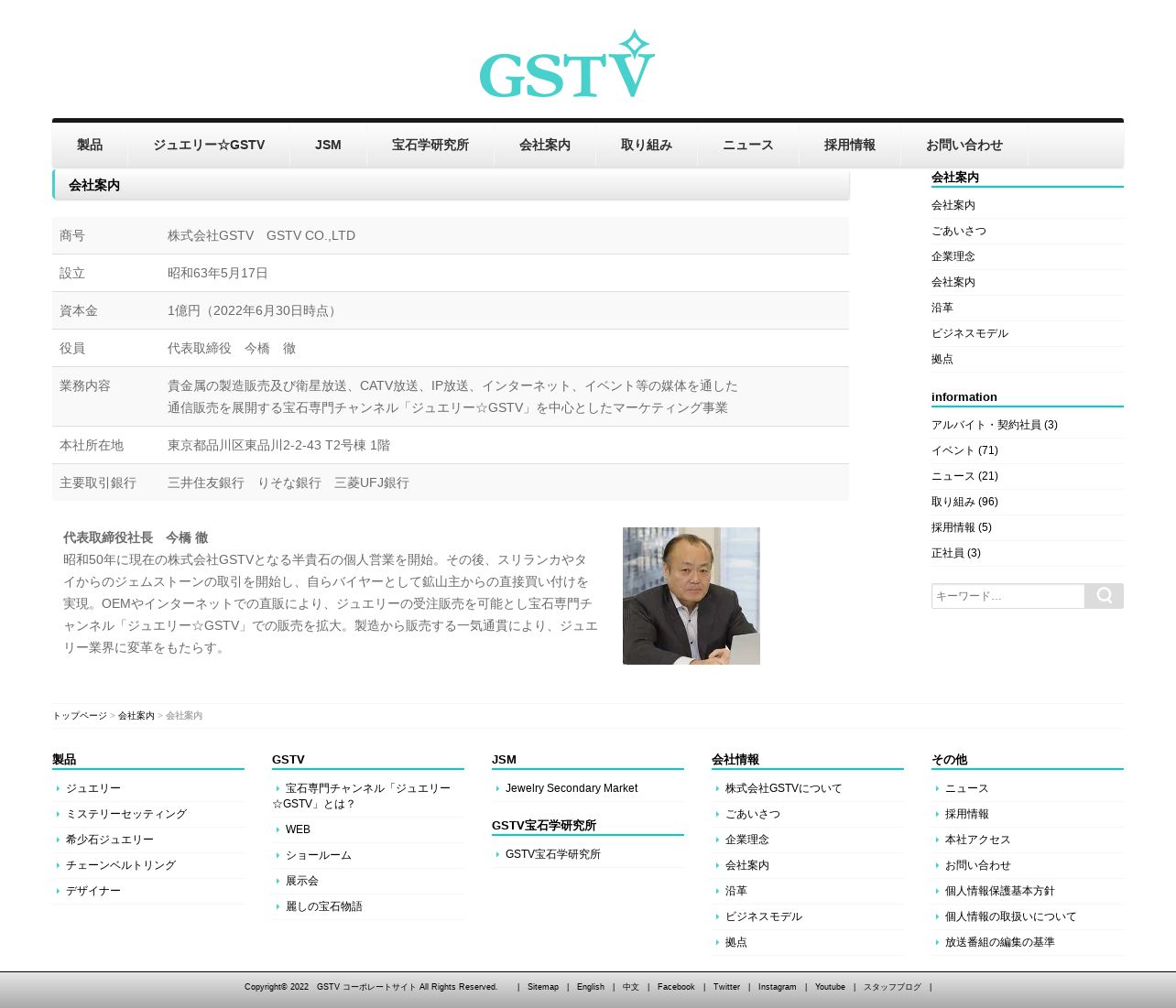Image resolution: width=1176 pixels, height=1008 pixels.
Task: Open ニュース (21) category
Action: [x=964, y=476]
